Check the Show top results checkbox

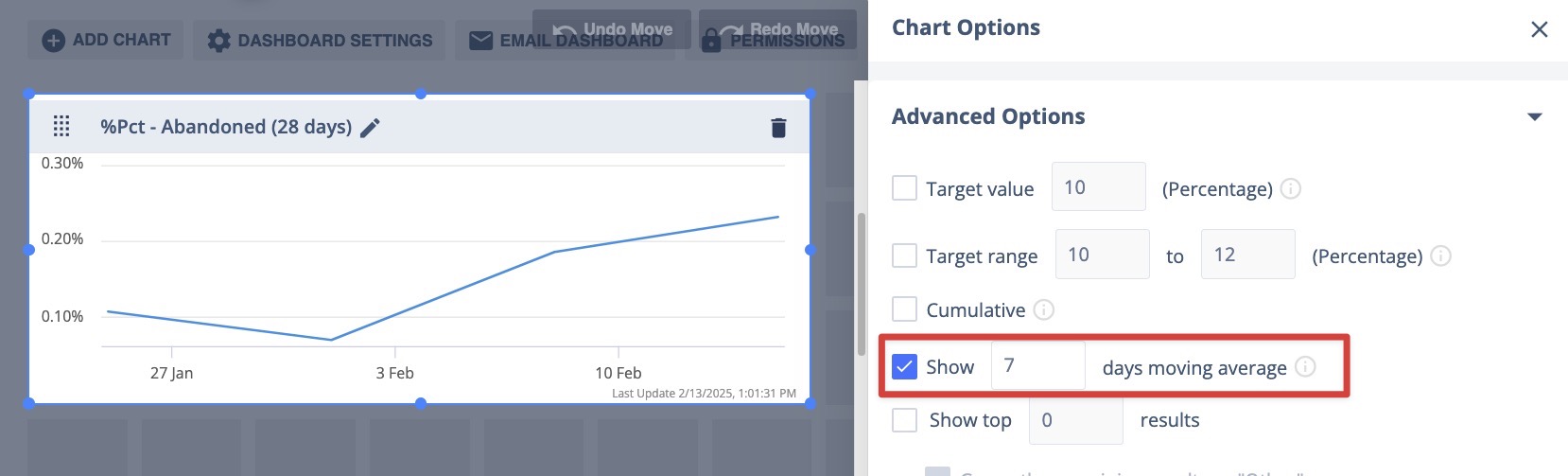click(904, 420)
